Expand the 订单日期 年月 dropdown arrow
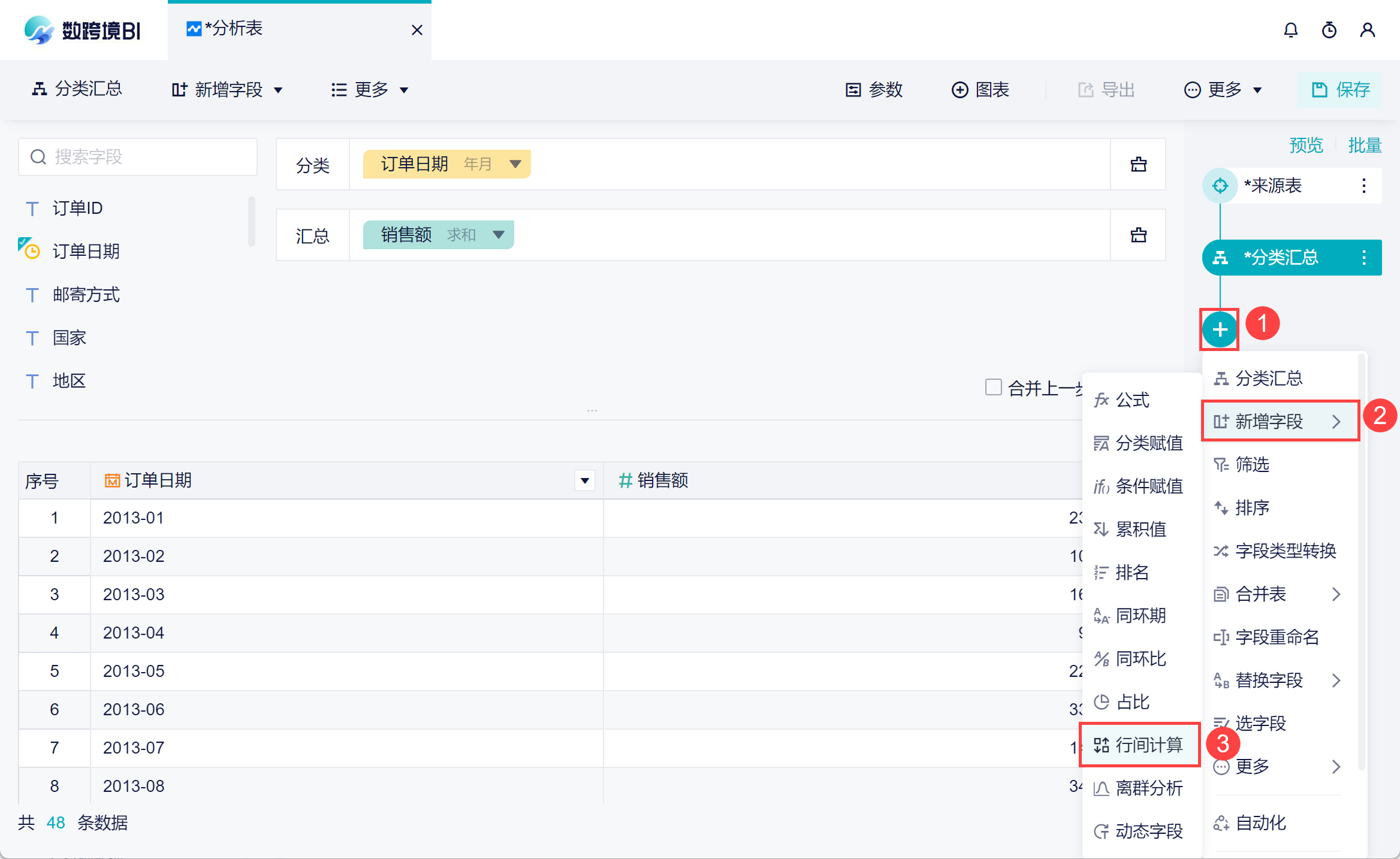This screenshot has width=1400, height=859. (515, 164)
